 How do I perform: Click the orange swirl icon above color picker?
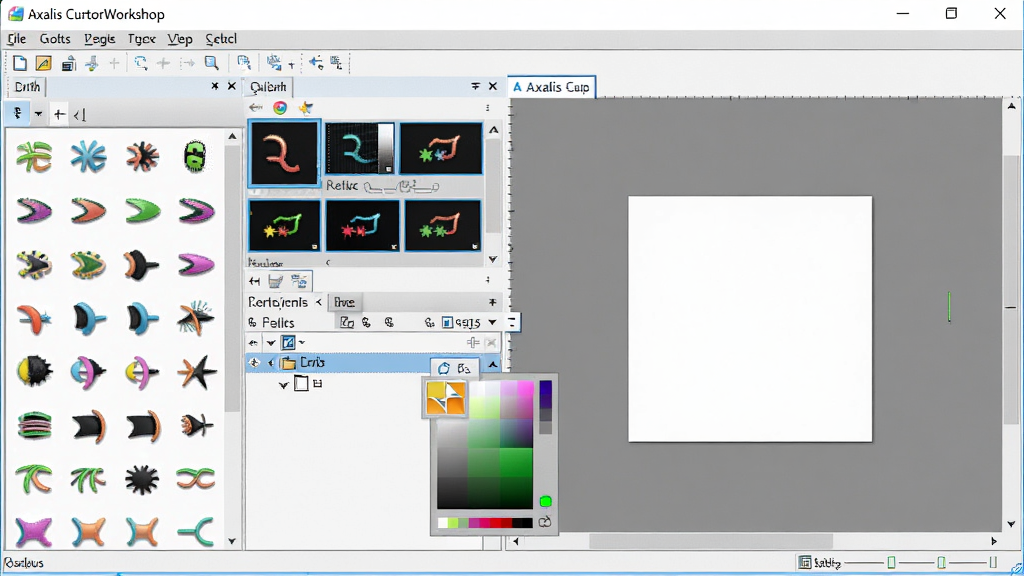445,398
